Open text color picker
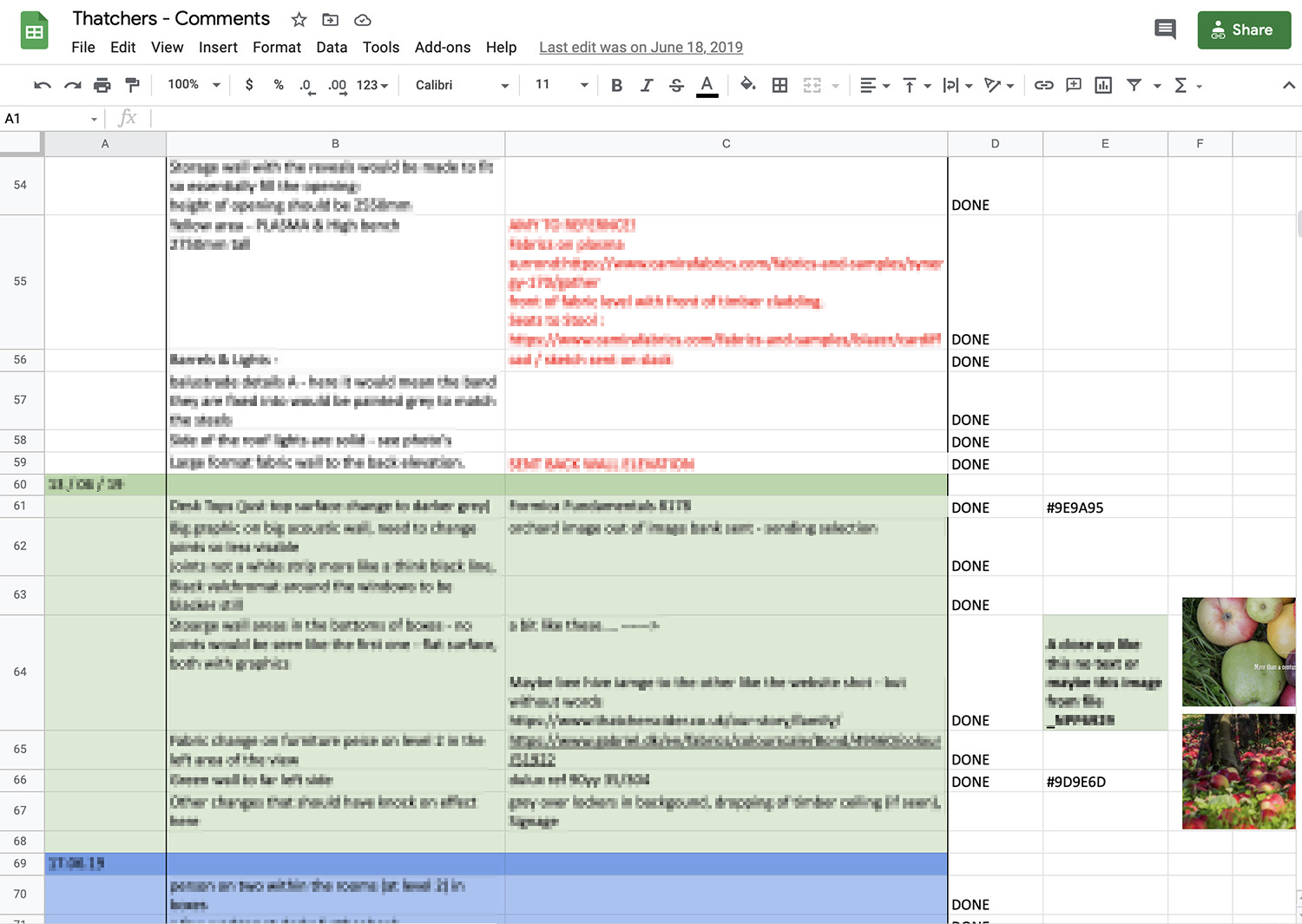Viewport: 1302px width, 924px height. (x=707, y=85)
